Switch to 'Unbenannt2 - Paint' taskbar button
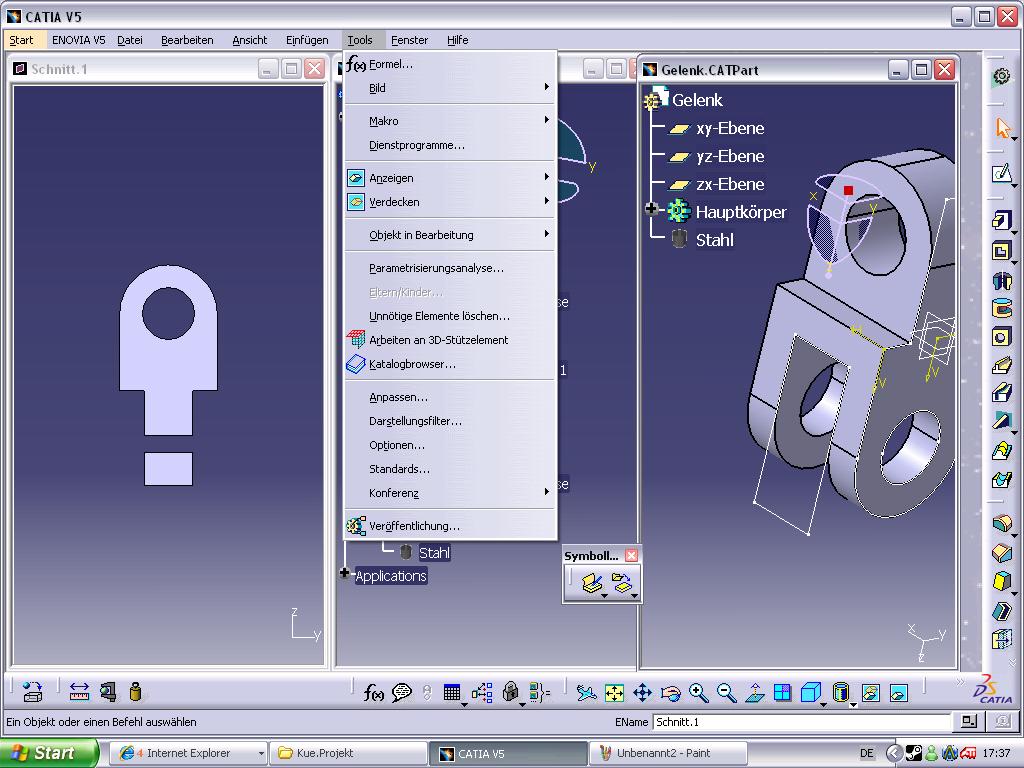The width and height of the screenshot is (1024, 768). (x=667, y=753)
